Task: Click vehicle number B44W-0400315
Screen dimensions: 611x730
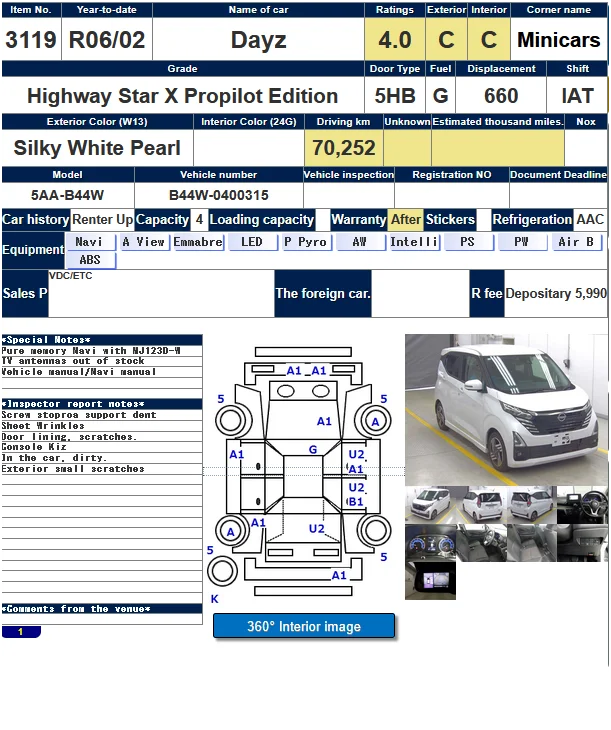Action: coord(218,195)
